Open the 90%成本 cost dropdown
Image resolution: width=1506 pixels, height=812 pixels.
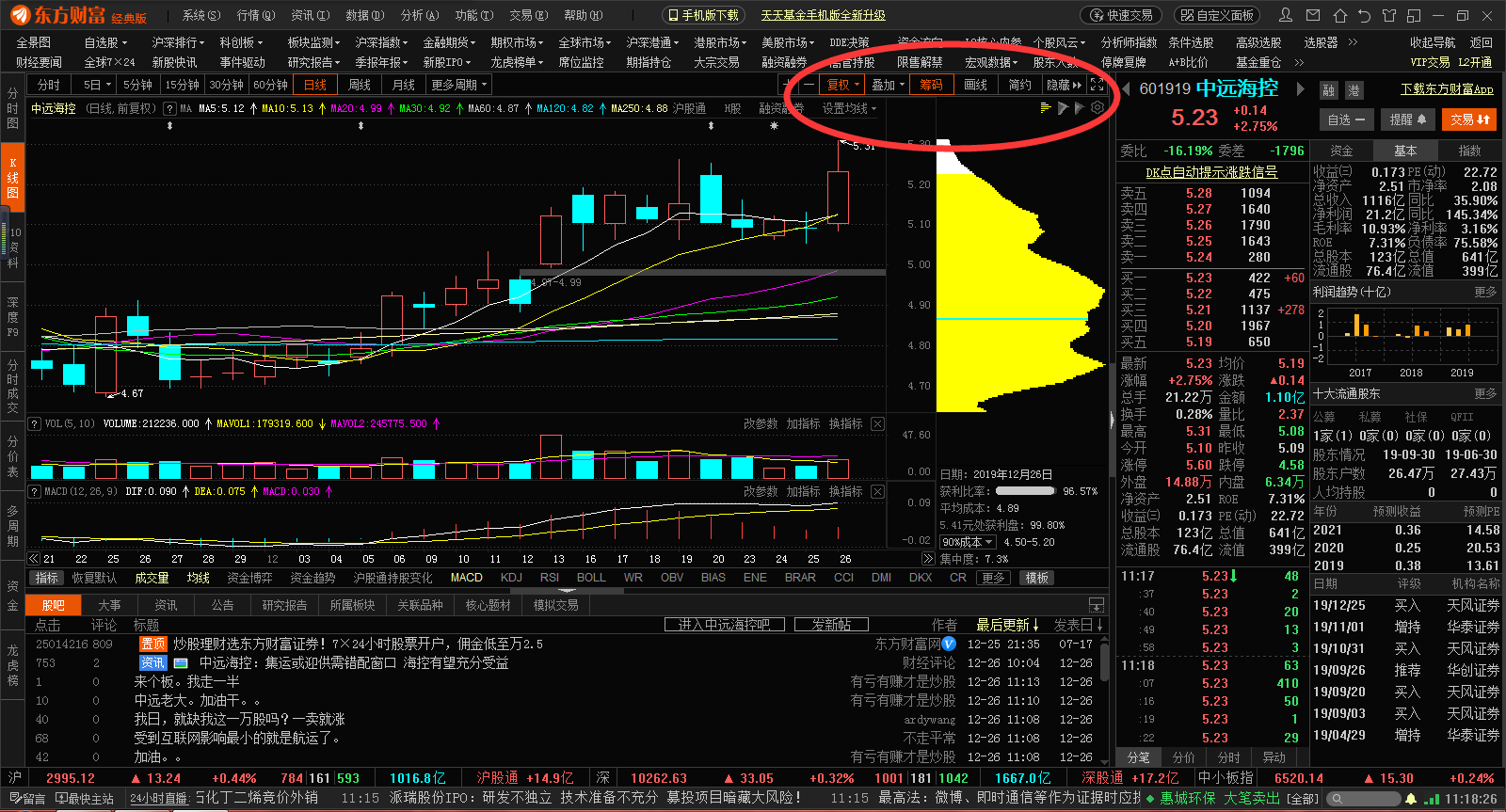point(968,542)
